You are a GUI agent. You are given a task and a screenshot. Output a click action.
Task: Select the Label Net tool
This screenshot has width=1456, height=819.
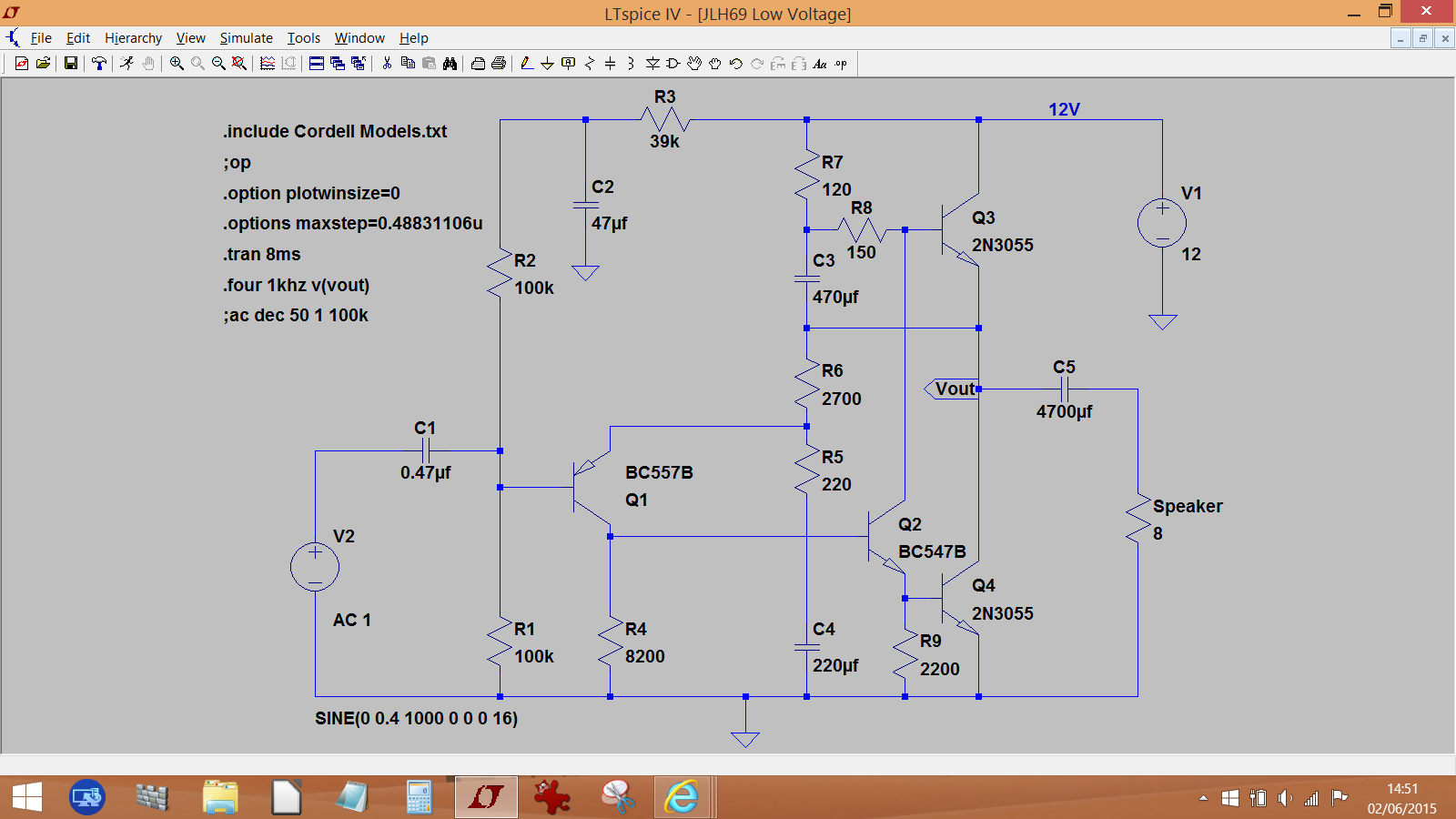pos(569,64)
